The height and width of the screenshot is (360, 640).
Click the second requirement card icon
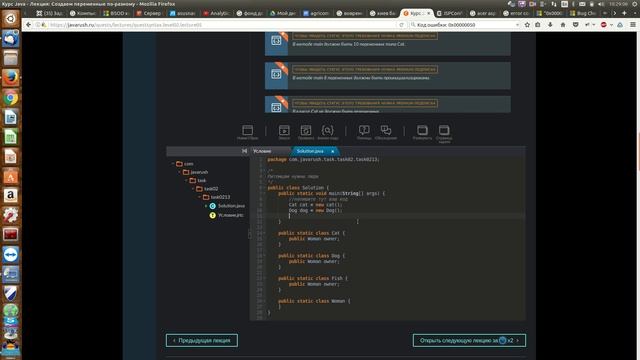[276, 74]
